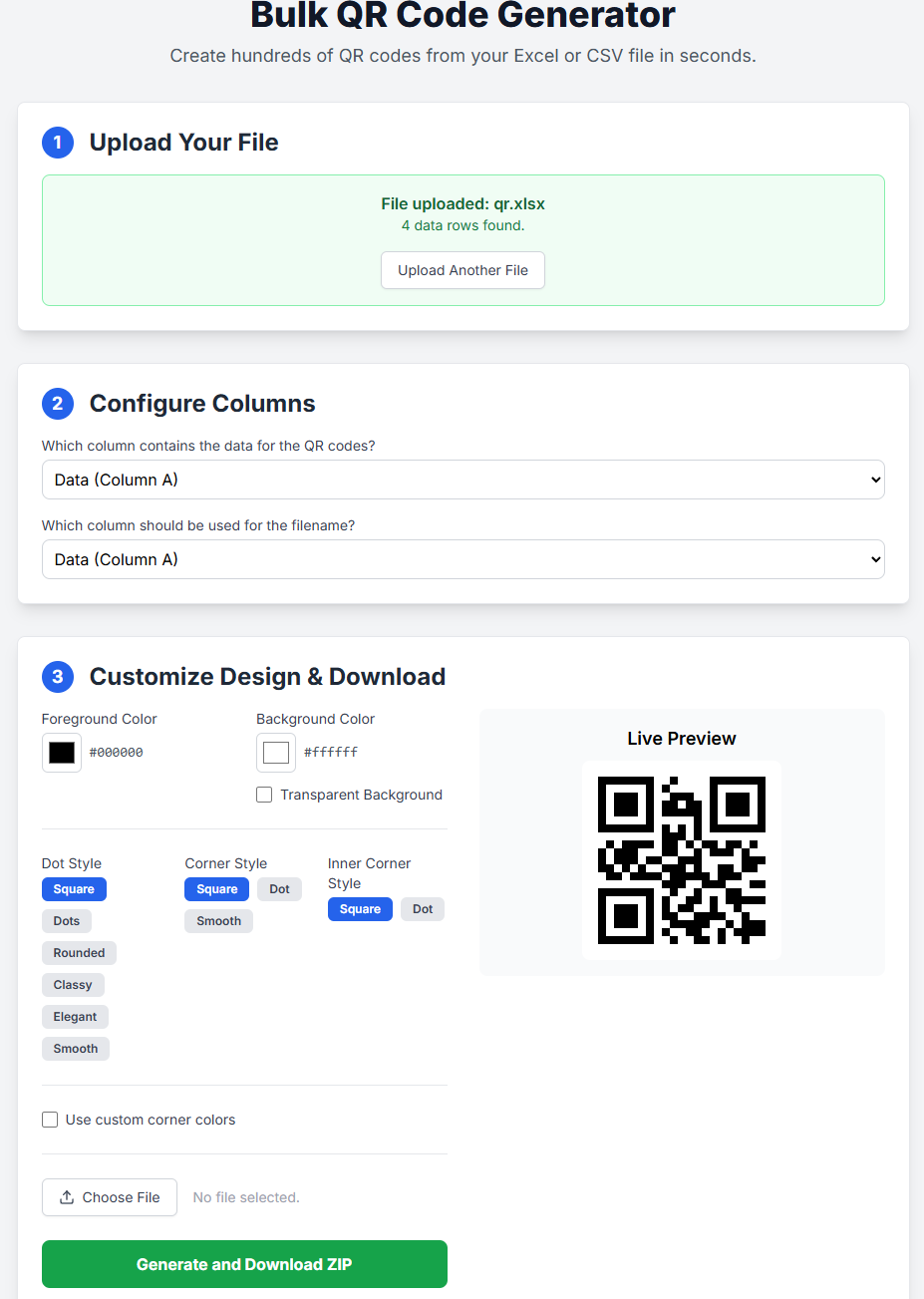
Task: Enable Transparent Background checkbox
Action: pyautogui.click(x=264, y=795)
